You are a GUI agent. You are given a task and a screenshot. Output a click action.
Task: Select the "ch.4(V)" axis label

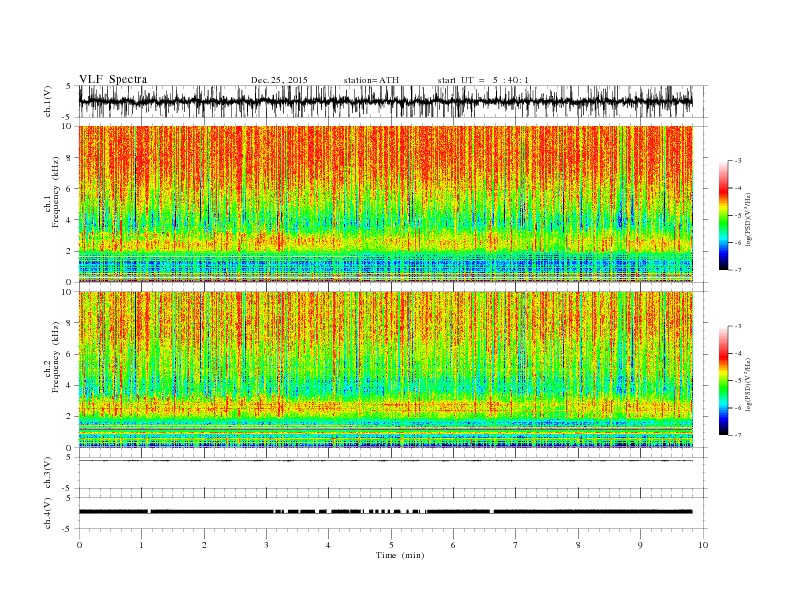coord(48,513)
